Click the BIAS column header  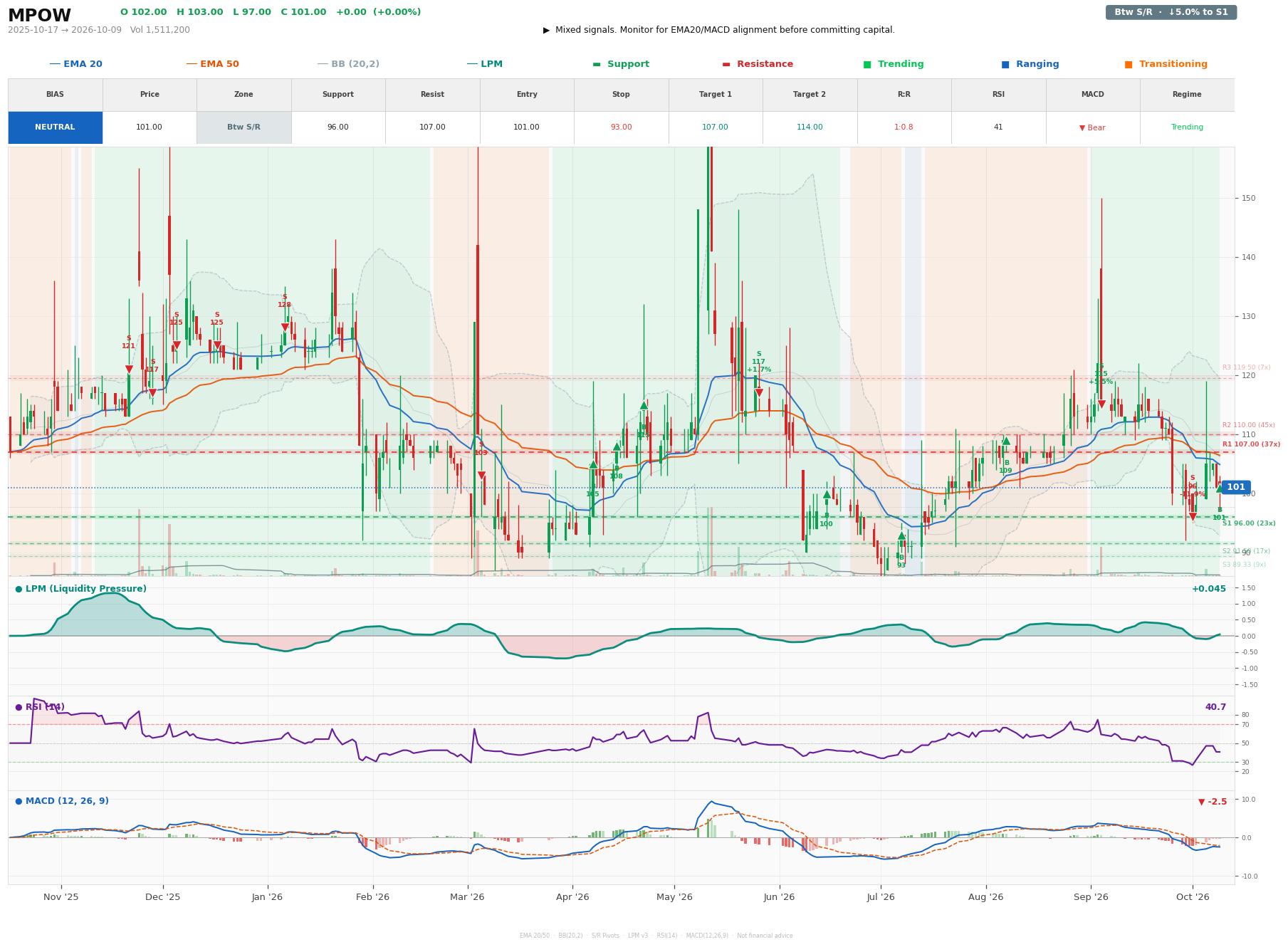pos(55,95)
